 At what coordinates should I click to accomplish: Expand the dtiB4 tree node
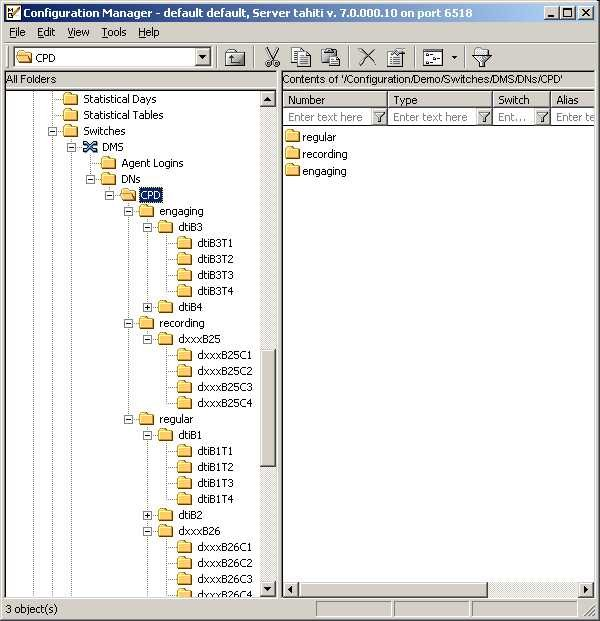click(148, 307)
